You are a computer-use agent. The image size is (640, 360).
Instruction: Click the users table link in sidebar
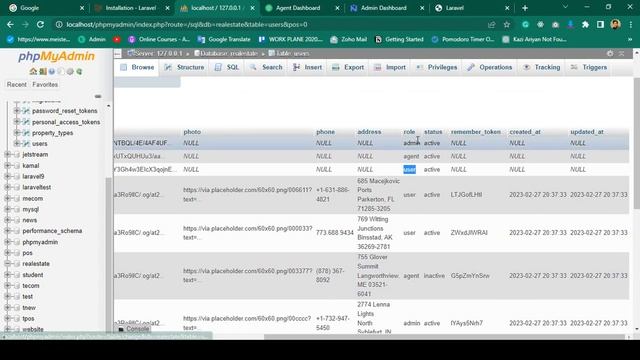coord(40,144)
